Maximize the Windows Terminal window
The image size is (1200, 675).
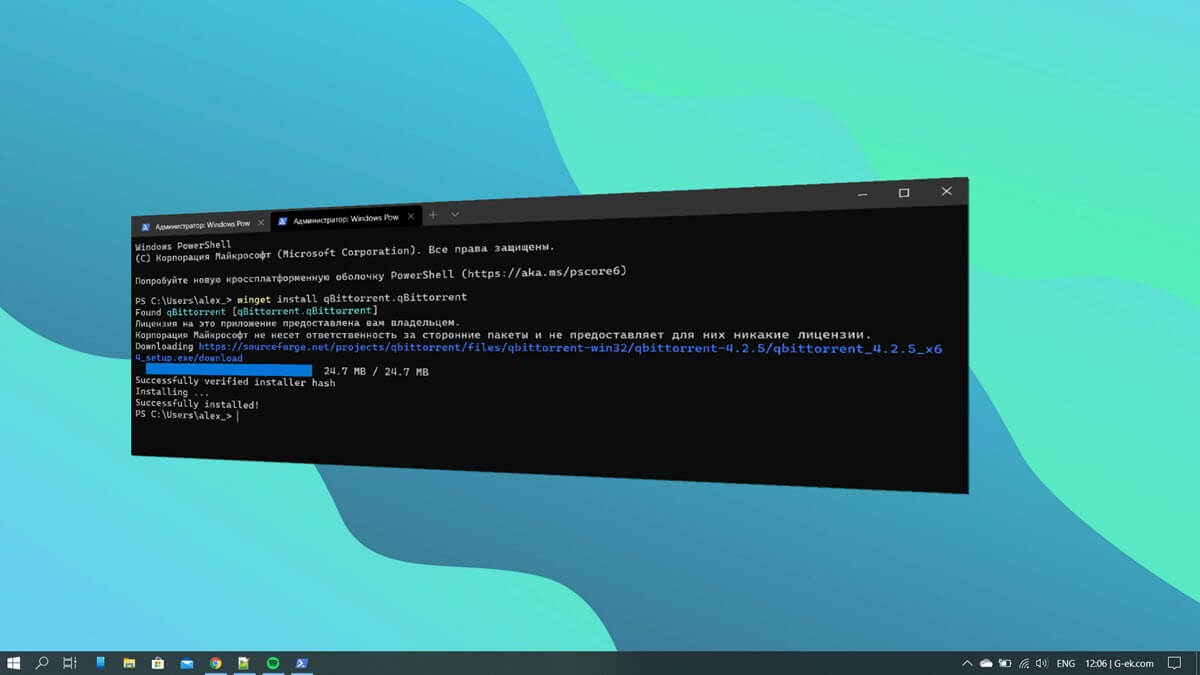pyautogui.click(x=904, y=192)
